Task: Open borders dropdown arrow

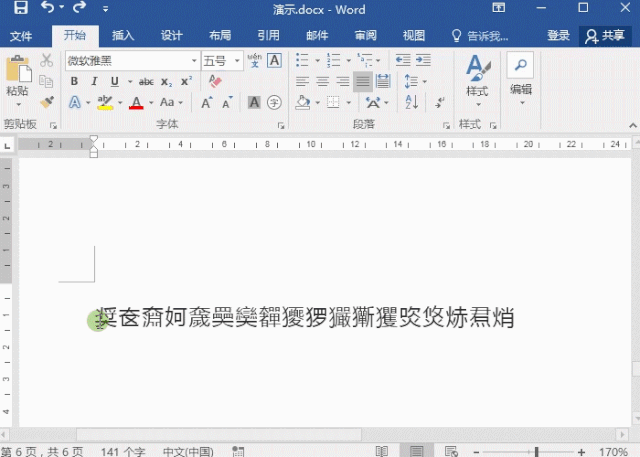Action: tap(349, 103)
